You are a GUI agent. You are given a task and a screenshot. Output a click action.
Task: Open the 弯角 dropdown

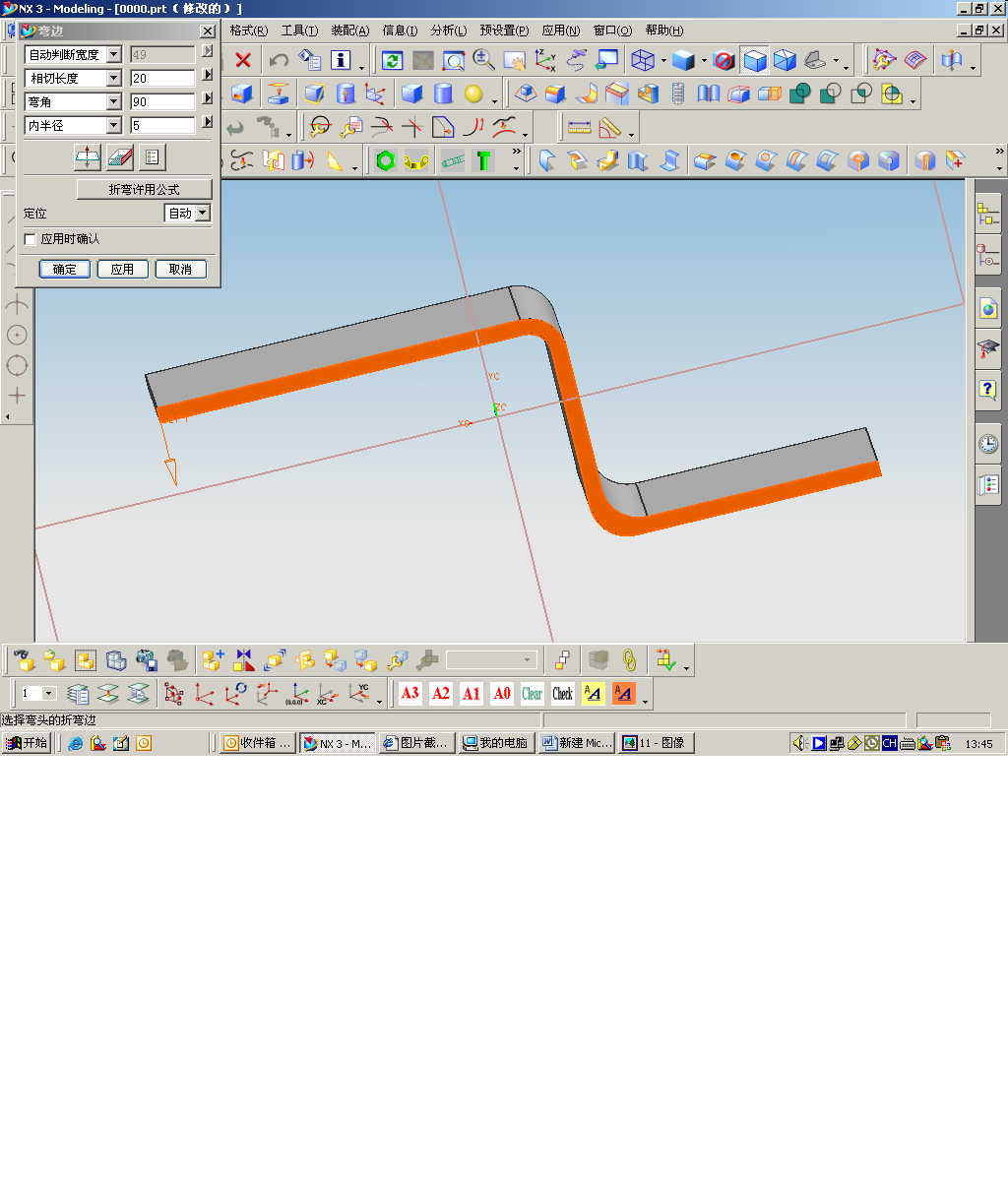114,101
